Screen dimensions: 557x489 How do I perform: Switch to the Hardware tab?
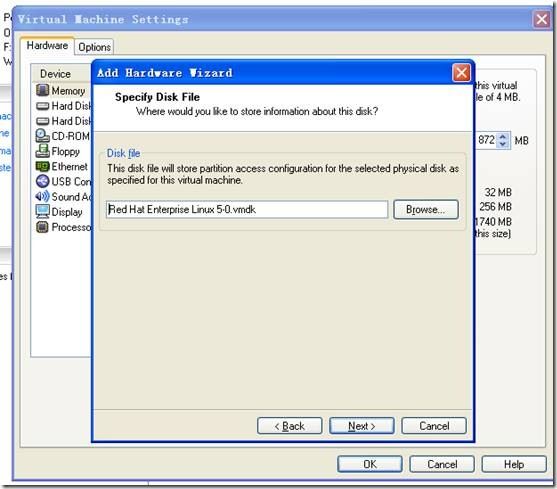pyautogui.click(x=47, y=46)
